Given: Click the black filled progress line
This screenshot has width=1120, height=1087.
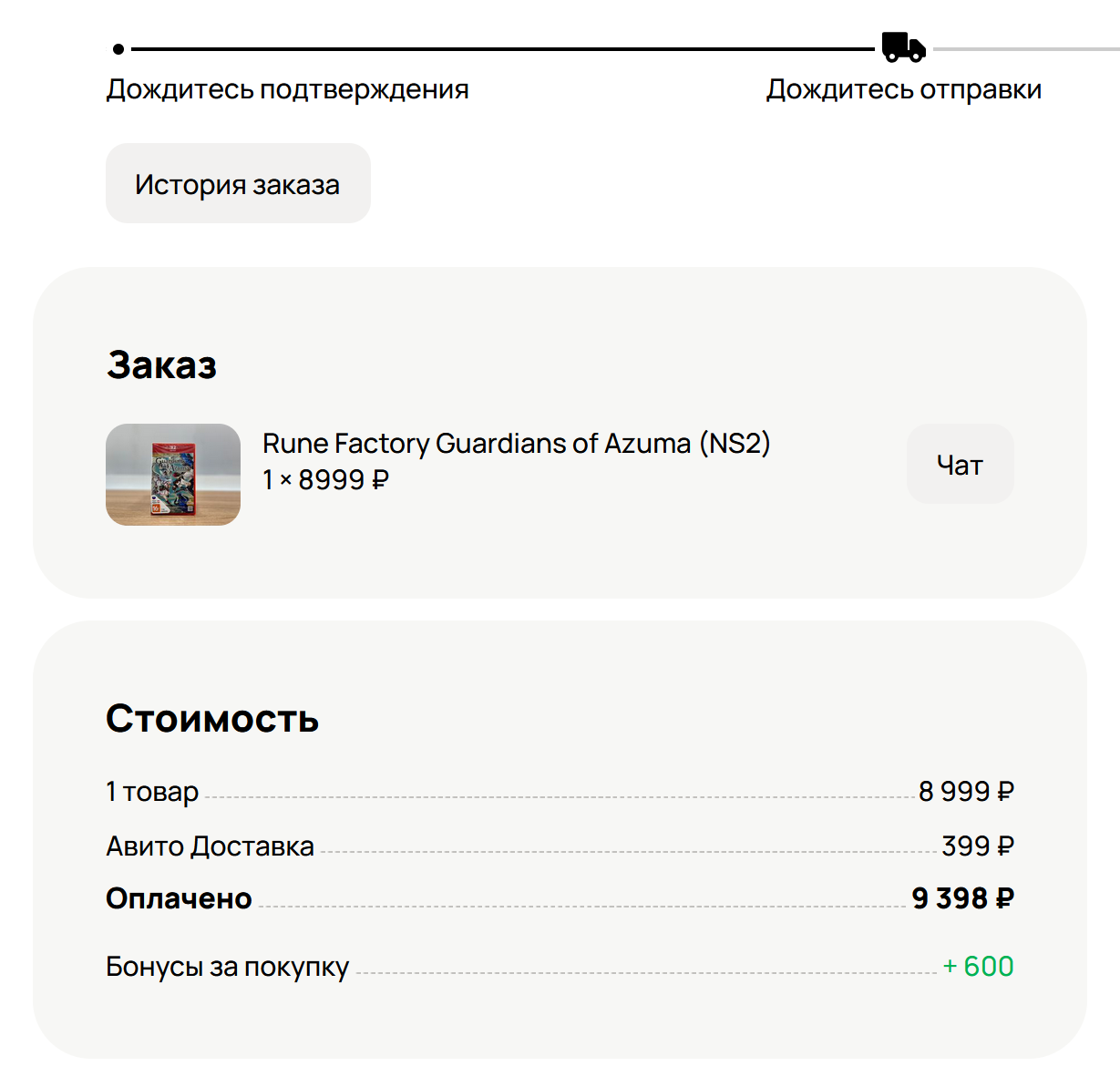Looking at the screenshot, I should (x=501, y=49).
